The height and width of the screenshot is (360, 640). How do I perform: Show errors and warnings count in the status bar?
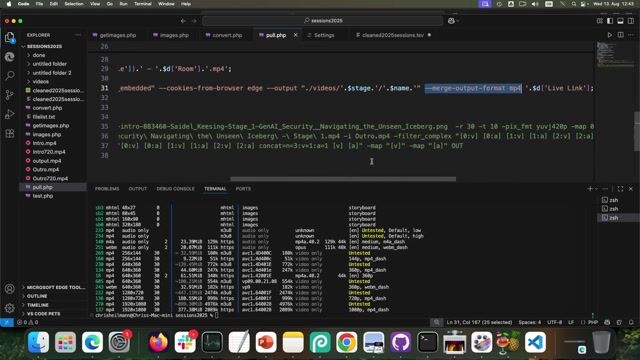coord(27,322)
